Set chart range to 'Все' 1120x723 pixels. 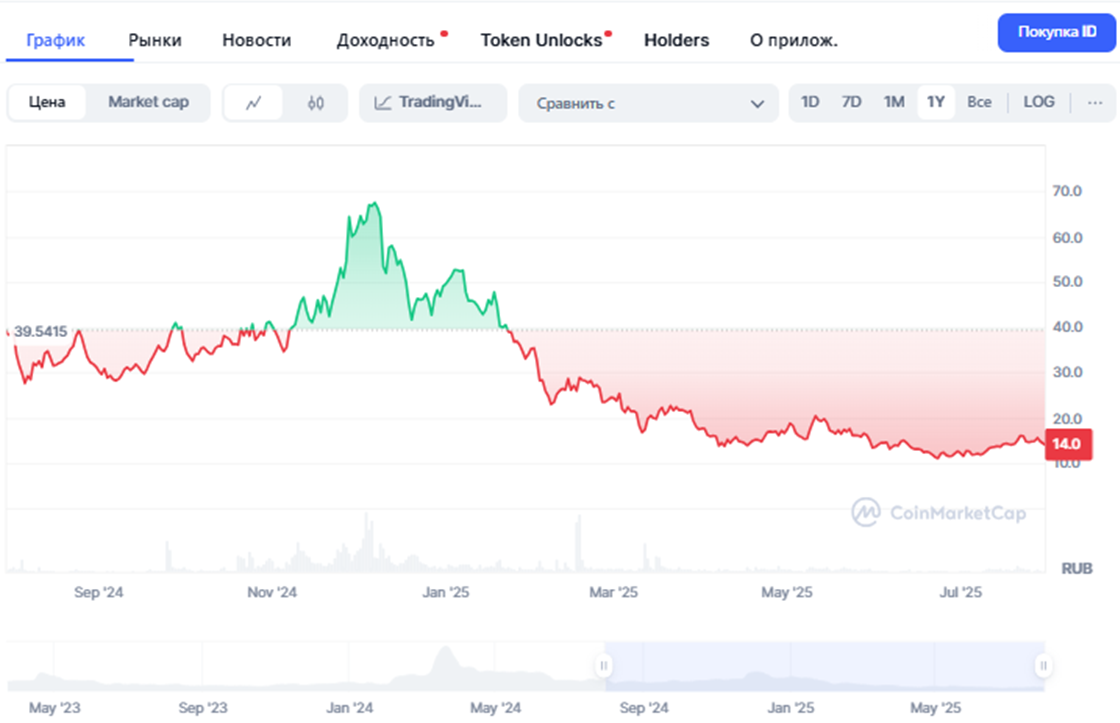pyautogui.click(x=979, y=102)
